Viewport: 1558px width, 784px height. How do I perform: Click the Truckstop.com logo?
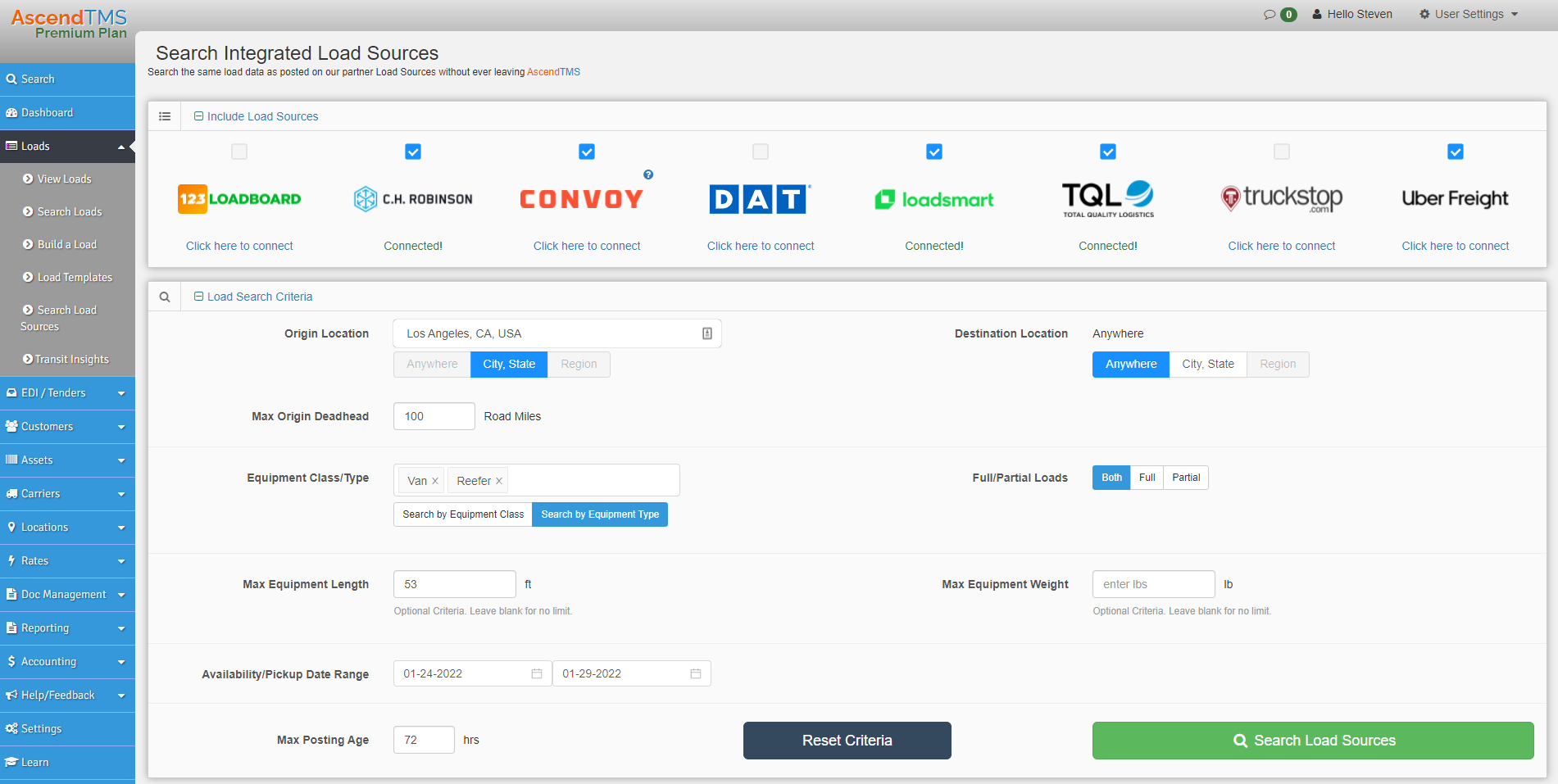click(1282, 199)
